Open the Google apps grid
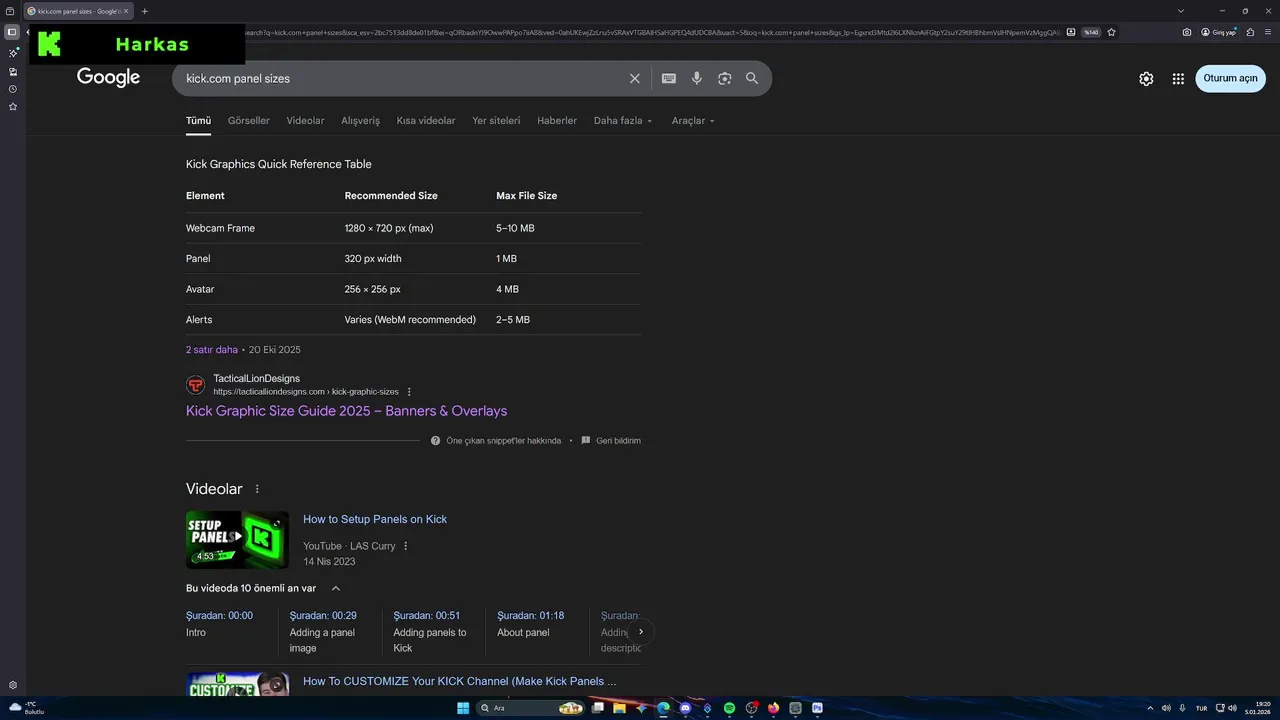This screenshot has width=1280, height=720. [1178, 79]
